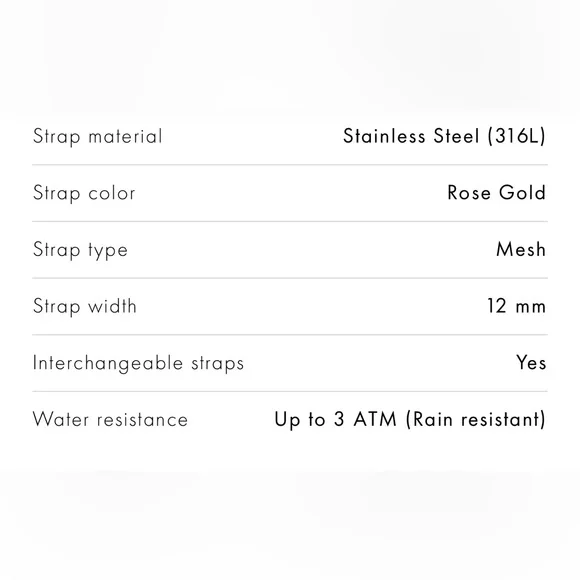Viewport: 580px width, 580px height.
Task: Select the Stainless Steel (316L) value
Action: pos(444,136)
